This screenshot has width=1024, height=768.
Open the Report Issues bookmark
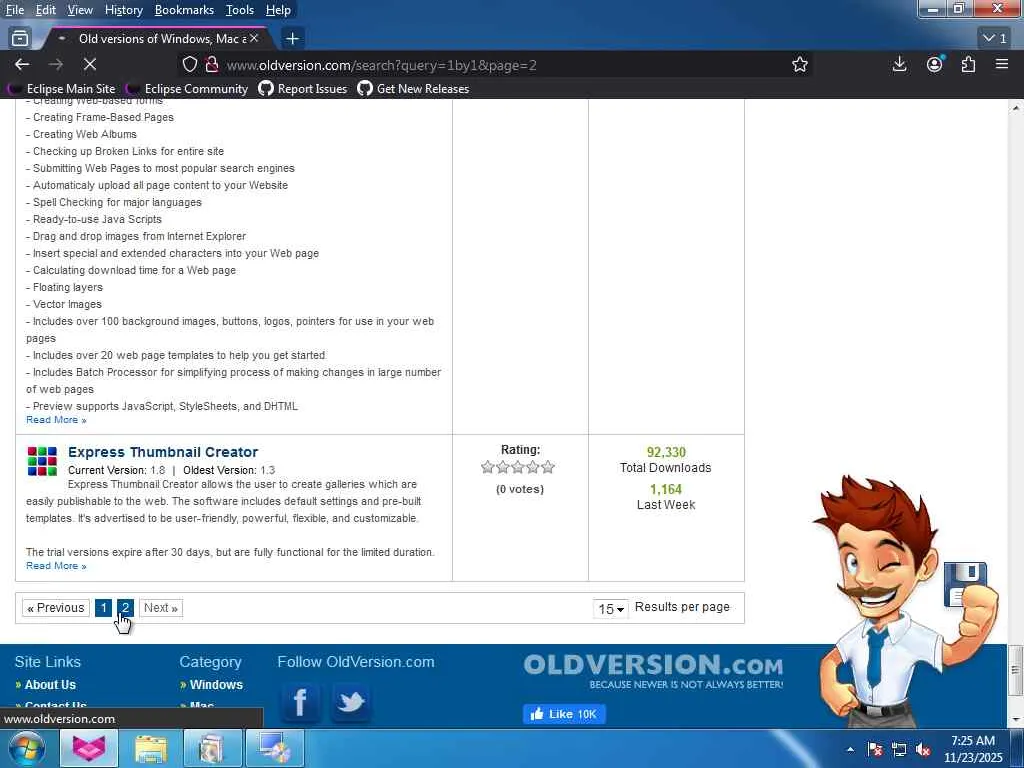tap(303, 89)
